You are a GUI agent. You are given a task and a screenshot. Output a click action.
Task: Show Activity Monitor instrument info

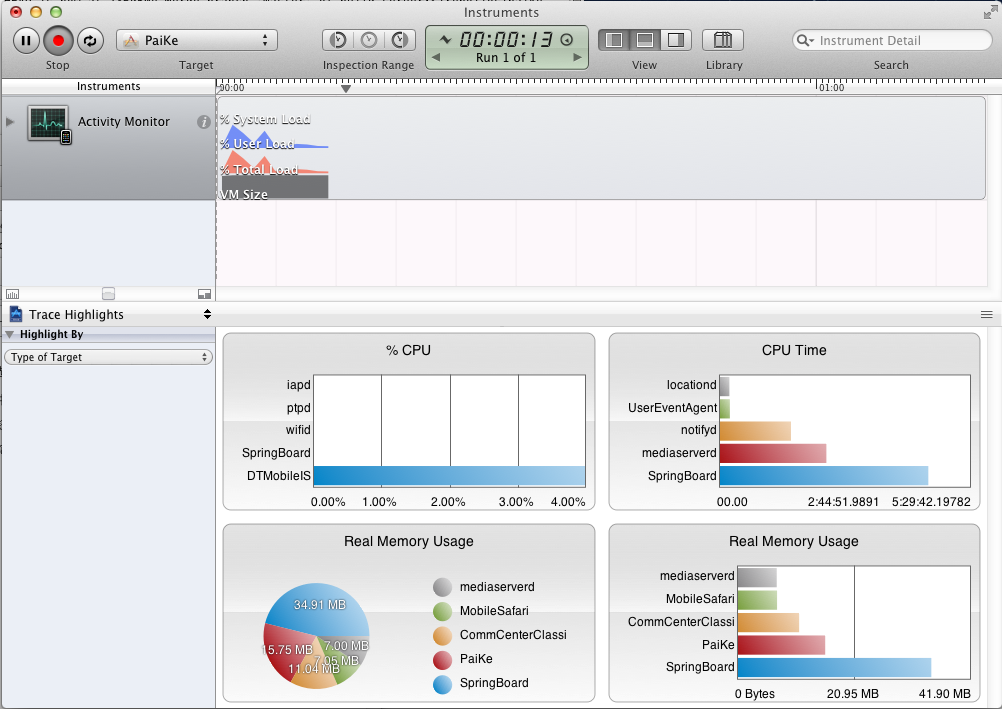pos(204,122)
